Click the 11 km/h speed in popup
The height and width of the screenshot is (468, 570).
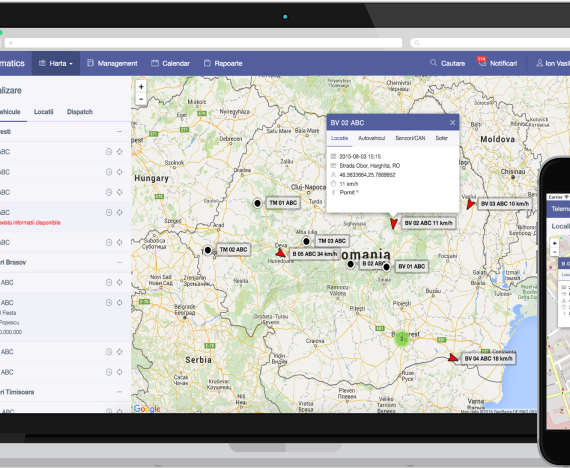click(349, 184)
